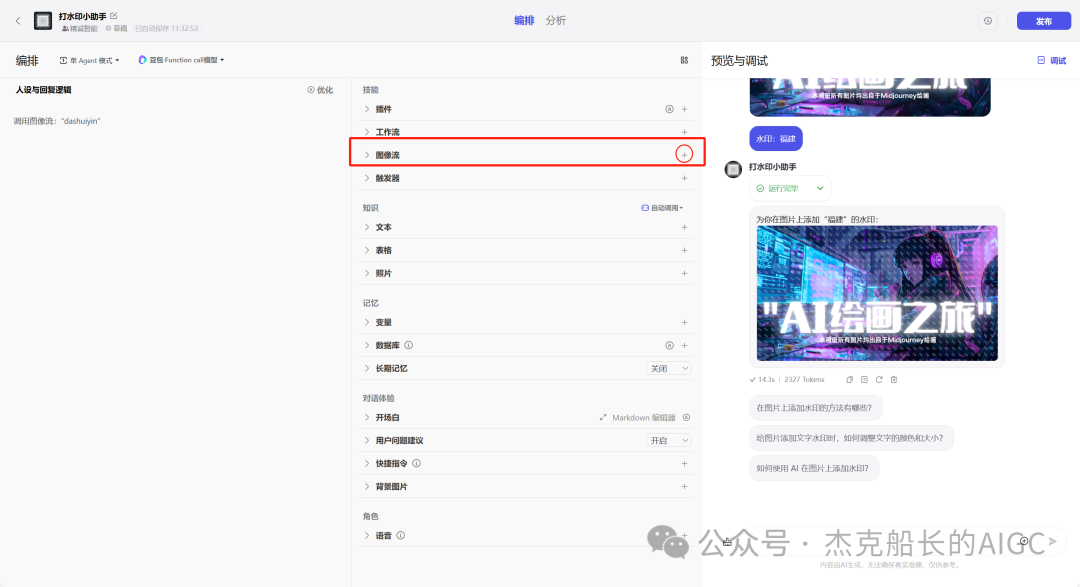Expand the 图像流 section
Viewport: 1080px width, 587px height.
tap(366, 154)
